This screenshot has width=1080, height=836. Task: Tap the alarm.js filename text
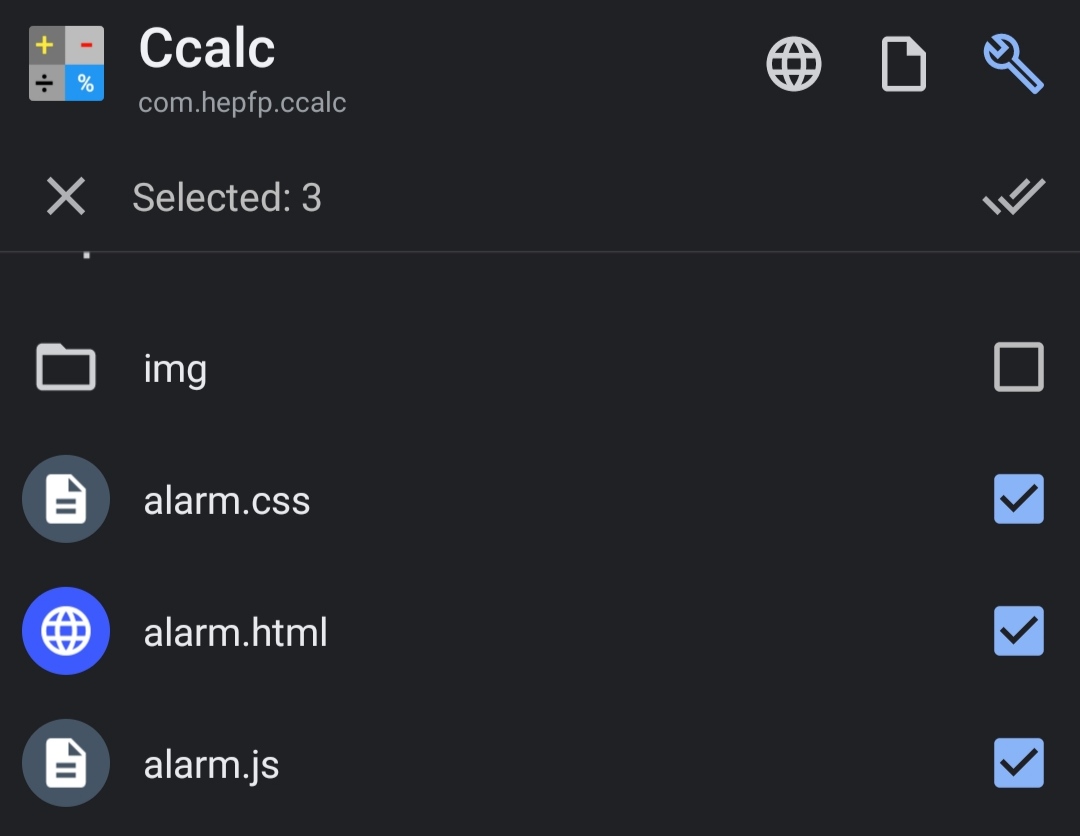[x=212, y=763]
